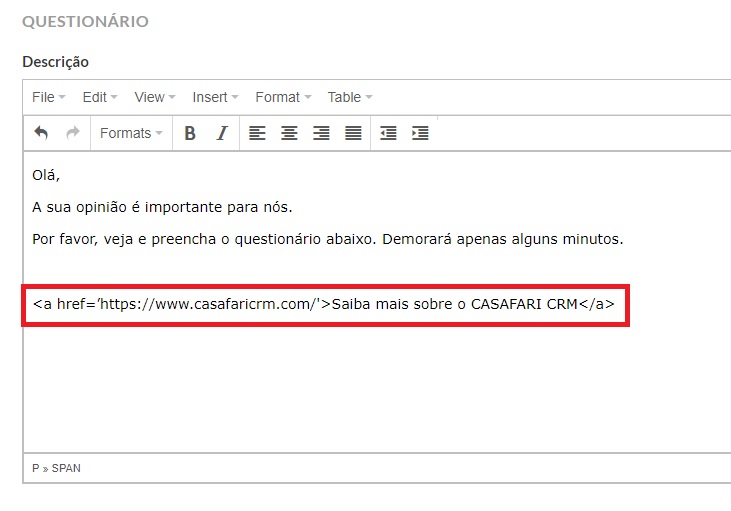This screenshot has width=731, height=511.
Task: Expand the View menu
Action: pyautogui.click(x=154, y=97)
